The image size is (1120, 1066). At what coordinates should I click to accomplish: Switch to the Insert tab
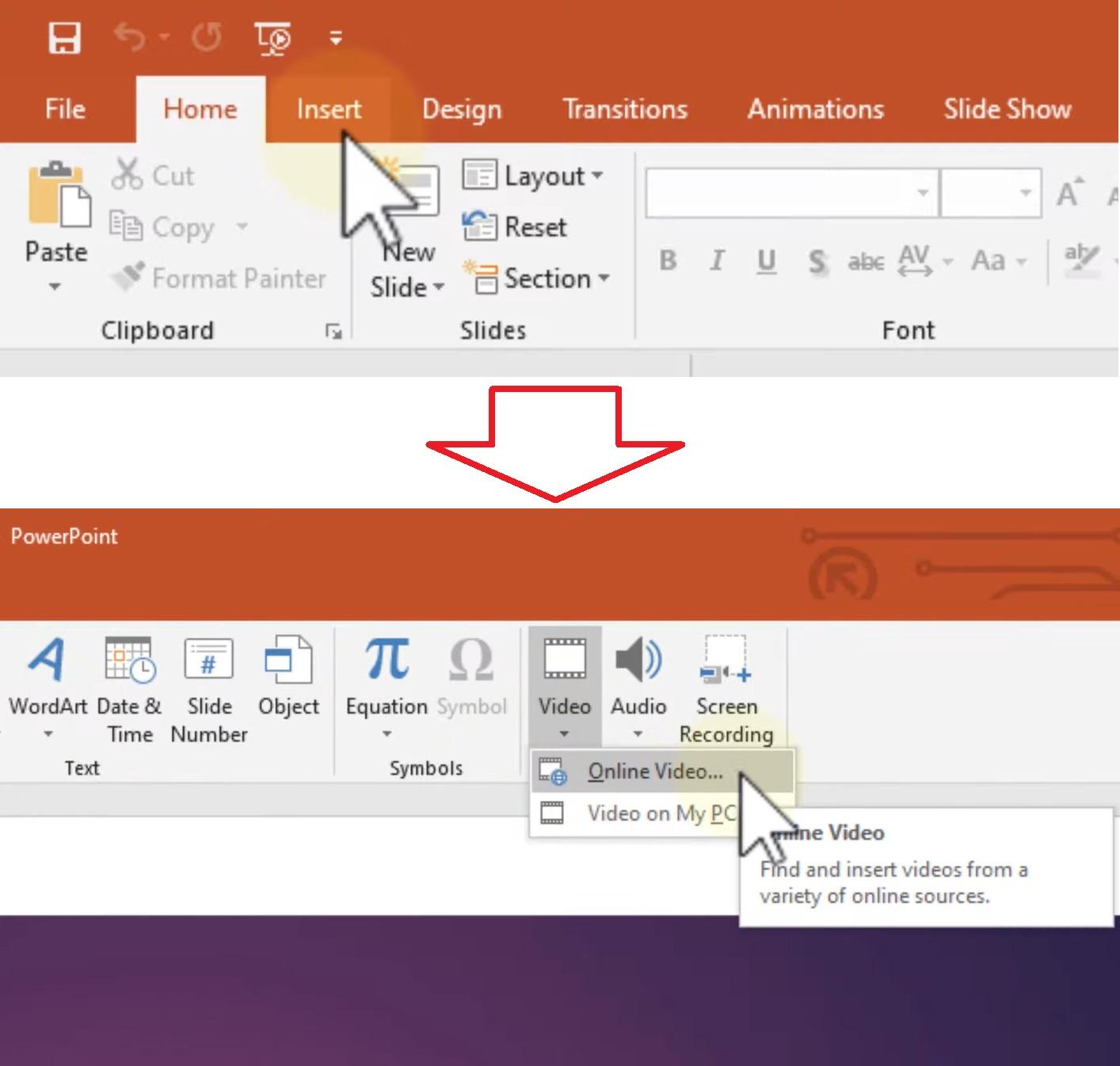(x=328, y=109)
